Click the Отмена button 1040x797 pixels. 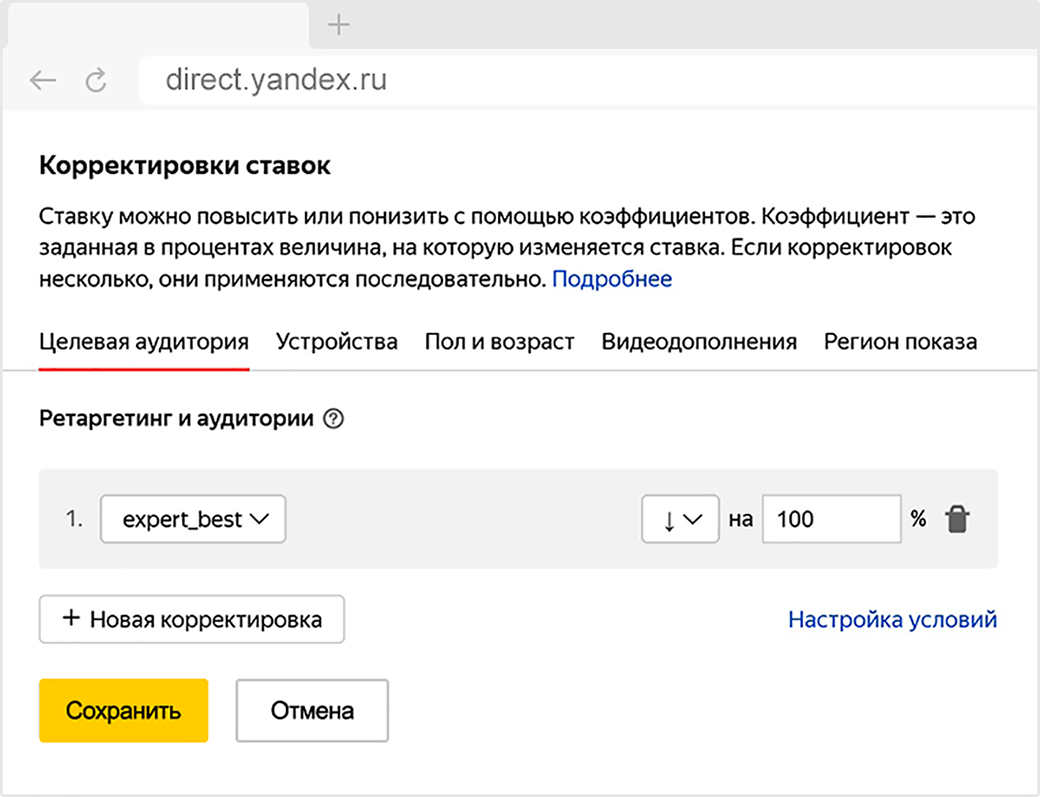tap(312, 711)
